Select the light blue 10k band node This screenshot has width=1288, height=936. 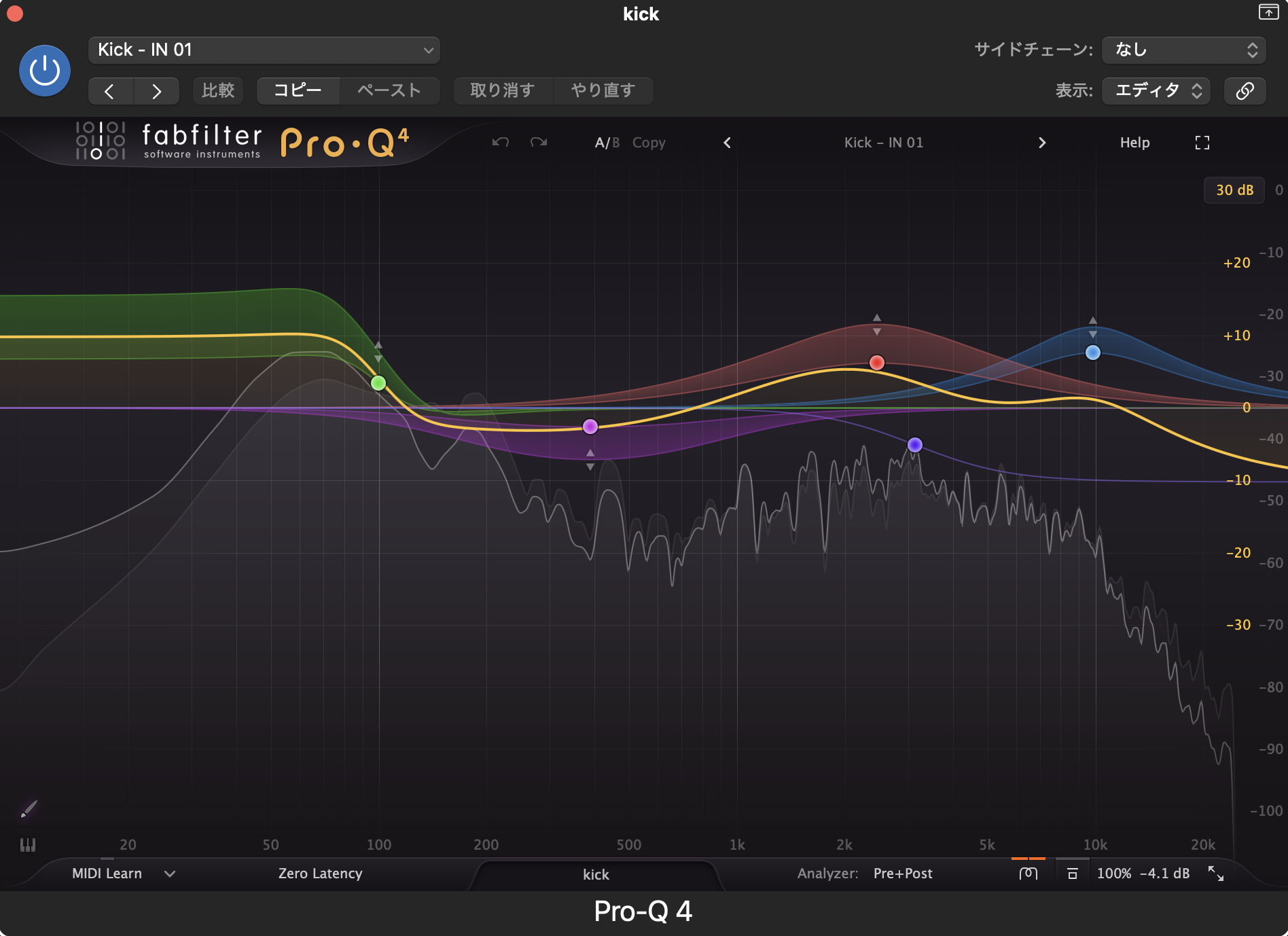[x=1093, y=353]
